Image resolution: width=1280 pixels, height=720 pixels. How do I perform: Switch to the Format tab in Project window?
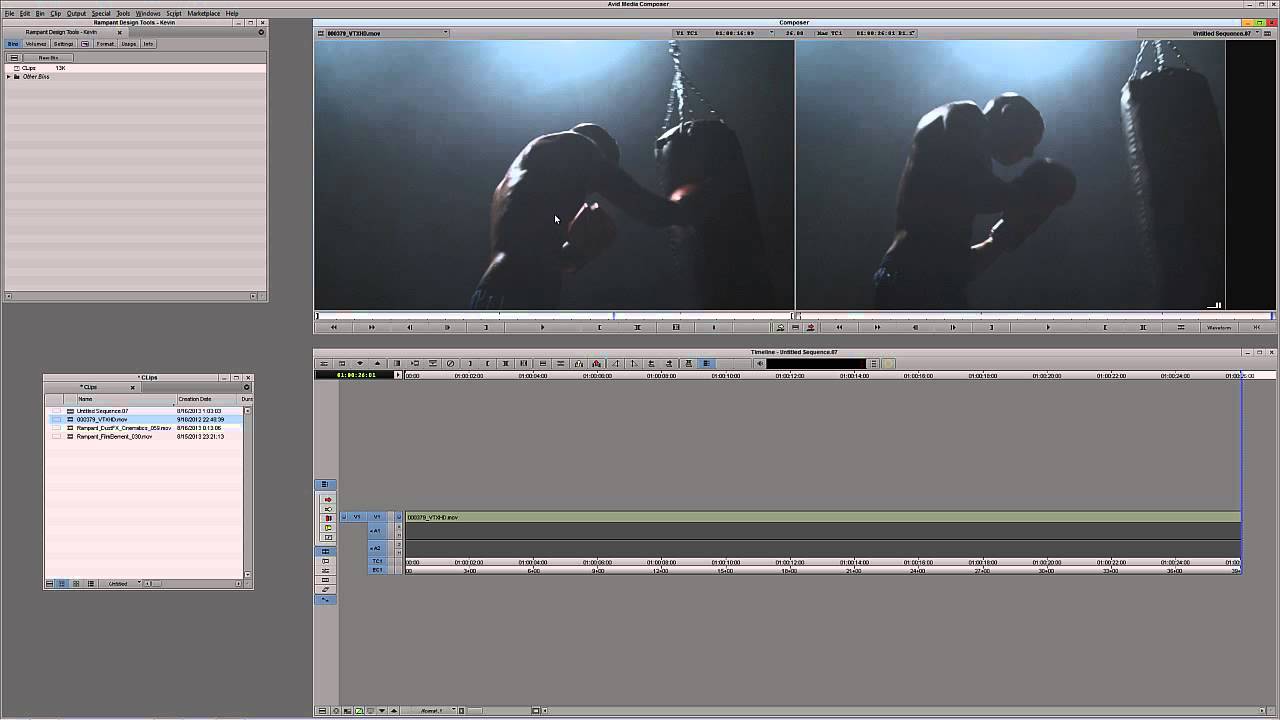coord(105,44)
